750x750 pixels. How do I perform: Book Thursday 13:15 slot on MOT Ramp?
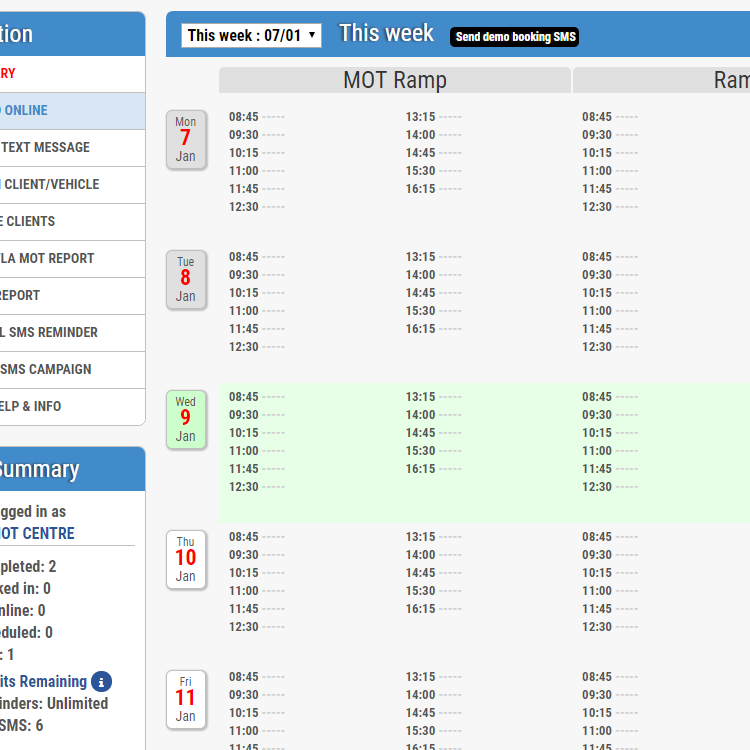[434, 537]
